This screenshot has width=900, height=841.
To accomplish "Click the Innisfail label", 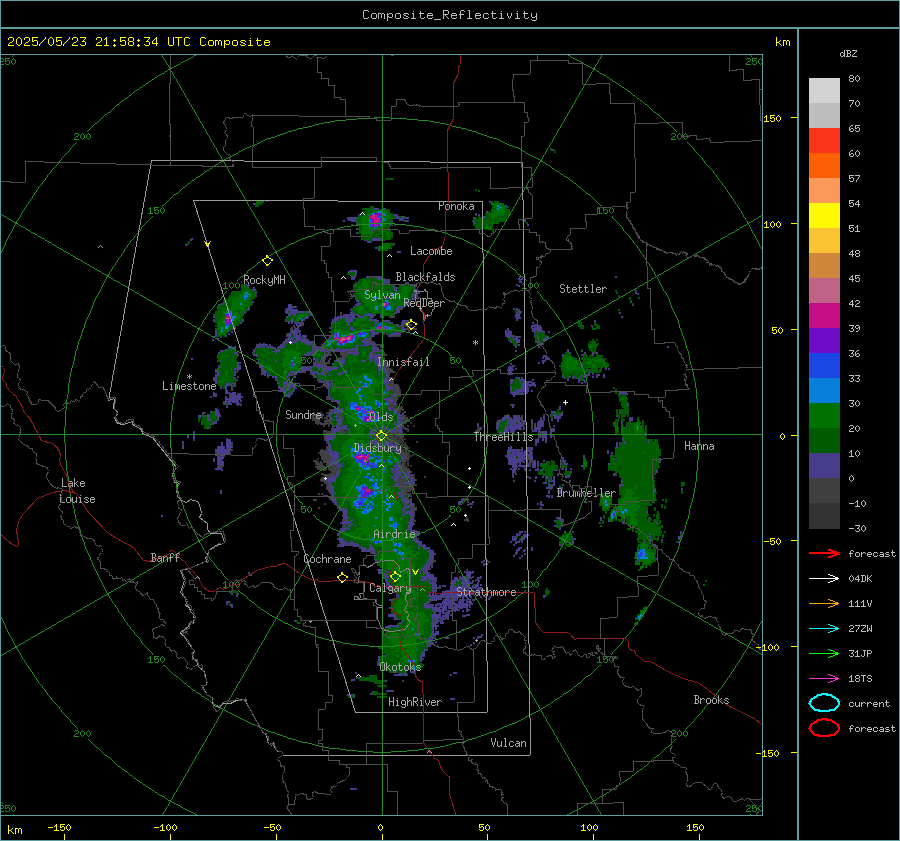I will [x=403, y=362].
